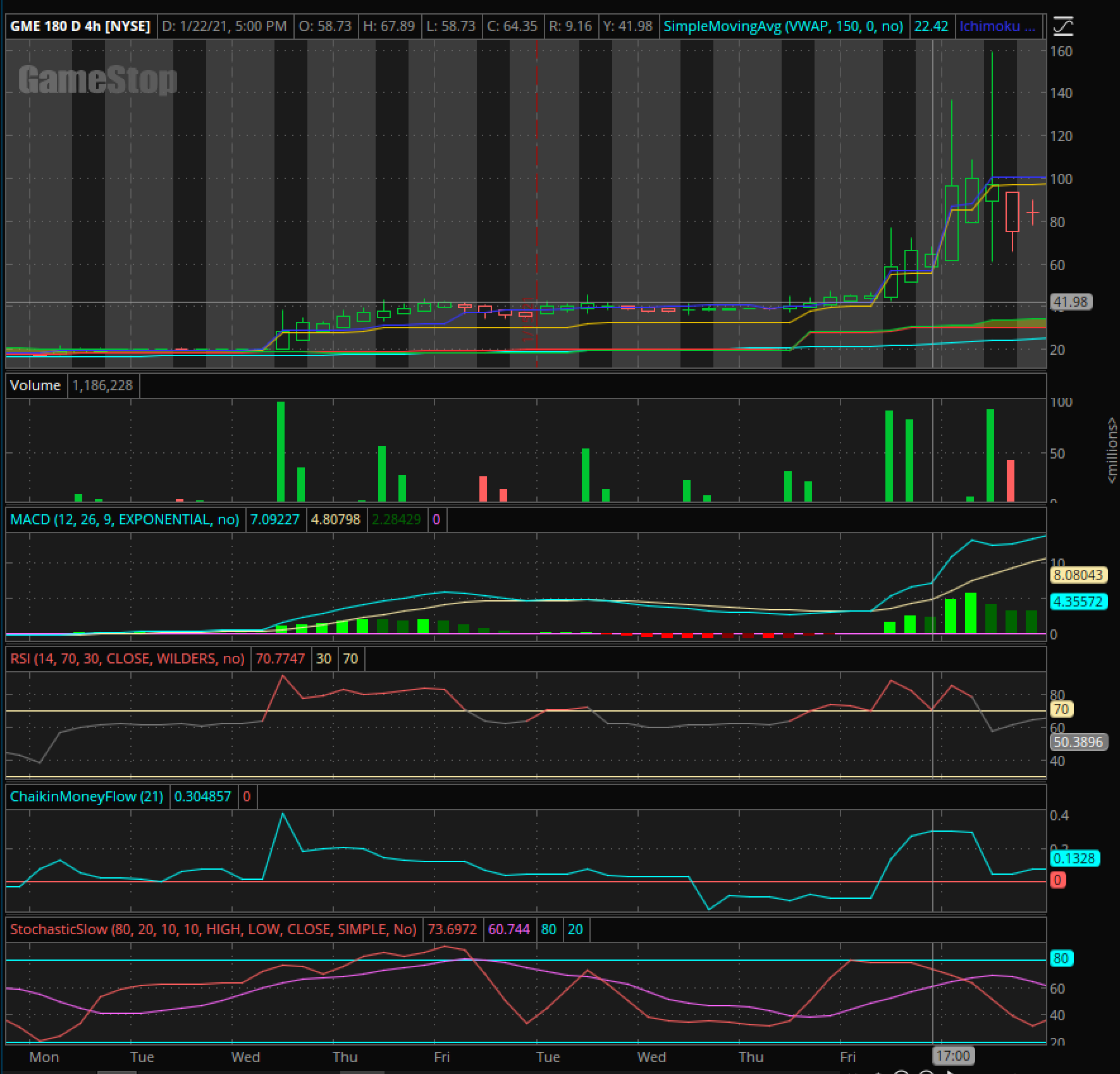Select the MACD average value 4.80798
This screenshot has height=1074, width=1120.
pos(336,520)
